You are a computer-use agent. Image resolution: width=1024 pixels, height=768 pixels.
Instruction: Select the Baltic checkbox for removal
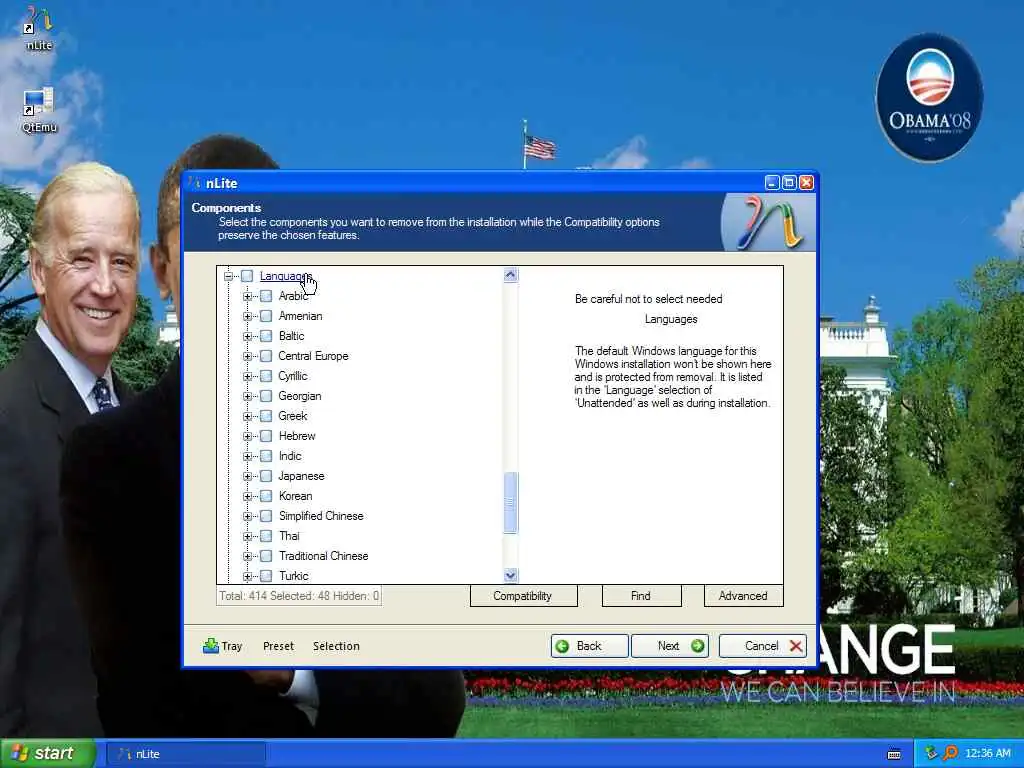(x=266, y=336)
